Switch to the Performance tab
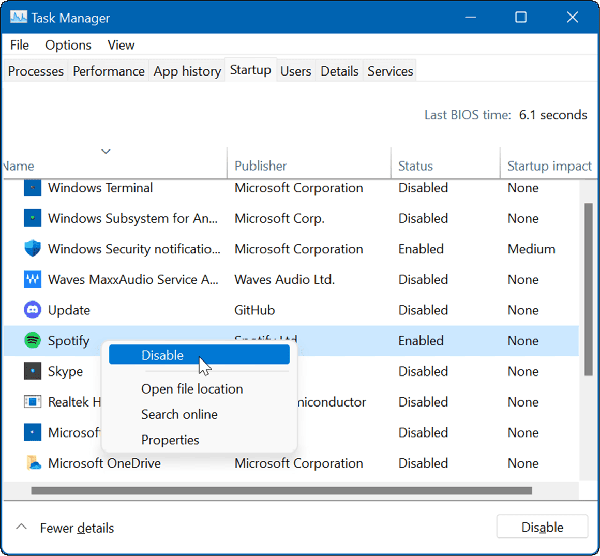600x556 pixels. click(108, 71)
